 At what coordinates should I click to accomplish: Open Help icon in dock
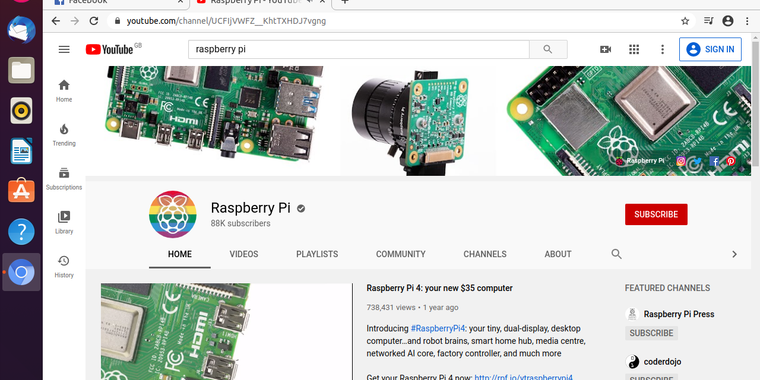click(21, 232)
